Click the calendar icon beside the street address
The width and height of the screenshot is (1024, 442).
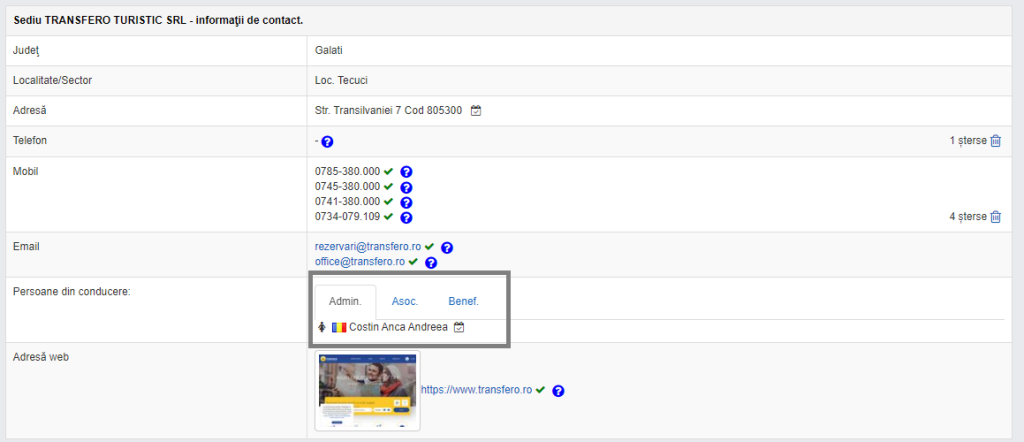[x=476, y=111]
